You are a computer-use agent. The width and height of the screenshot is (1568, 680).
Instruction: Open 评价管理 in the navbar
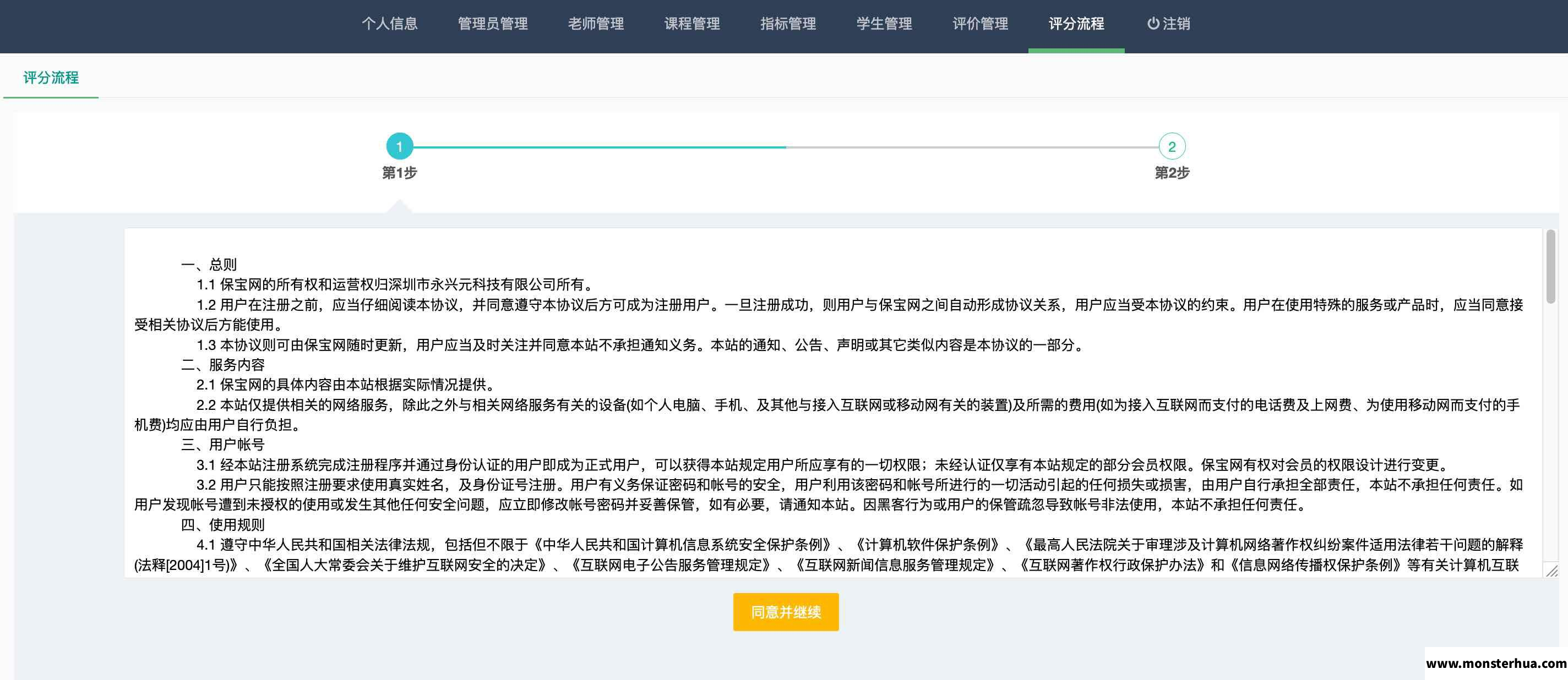[x=981, y=24]
